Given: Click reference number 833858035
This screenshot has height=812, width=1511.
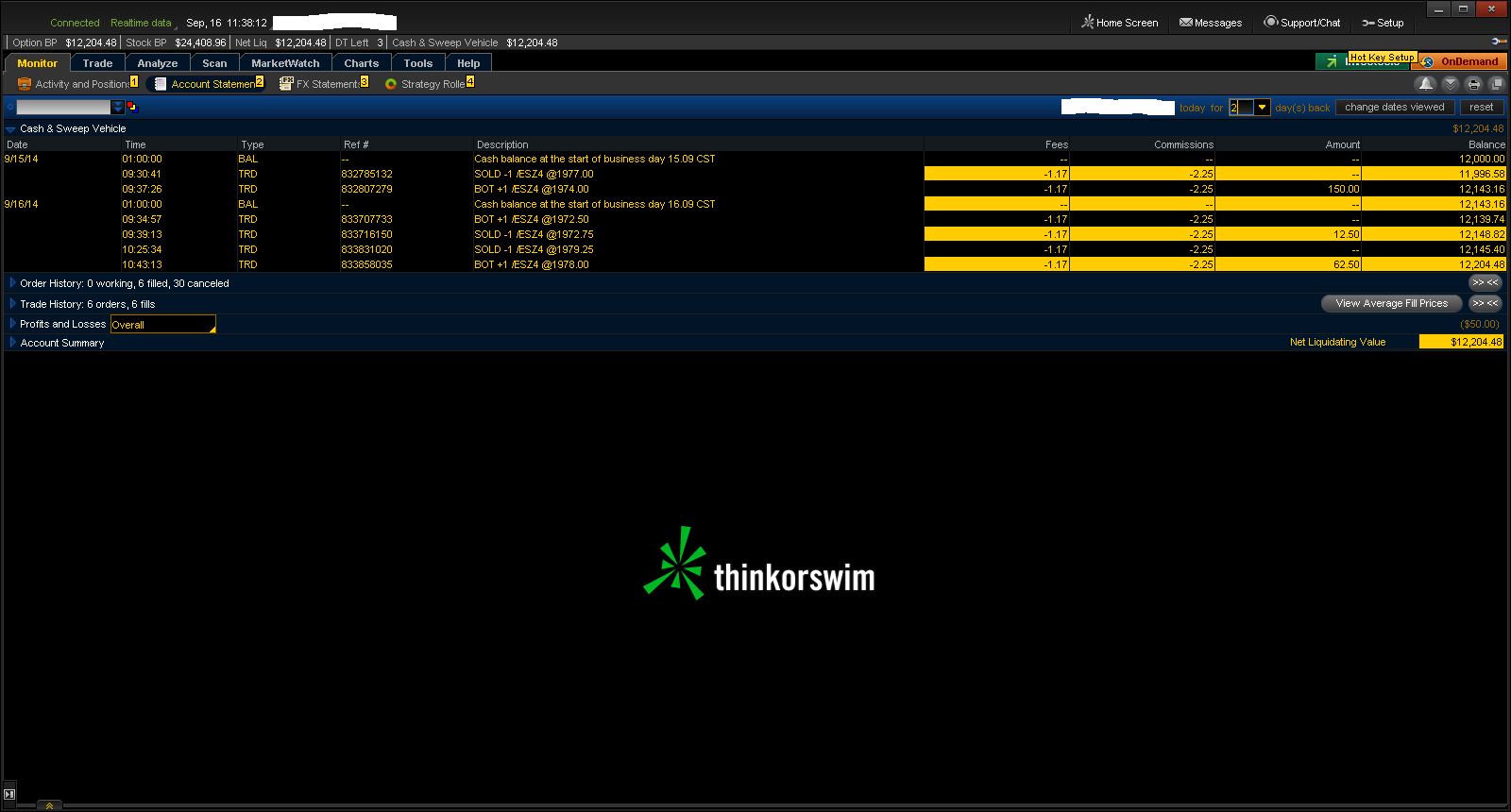Looking at the screenshot, I should tap(366, 264).
